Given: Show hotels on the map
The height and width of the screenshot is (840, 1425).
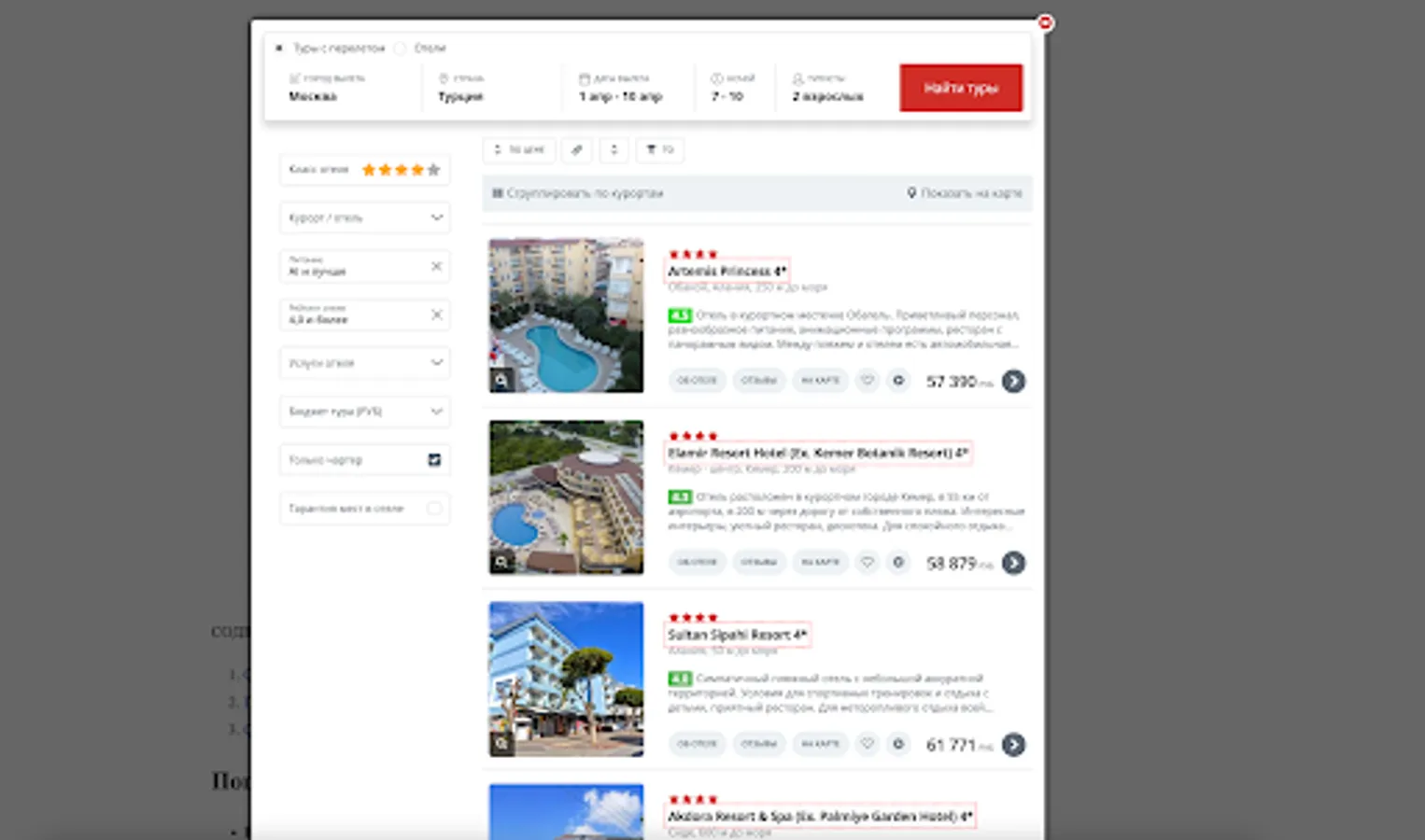Looking at the screenshot, I should click(965, 193).
